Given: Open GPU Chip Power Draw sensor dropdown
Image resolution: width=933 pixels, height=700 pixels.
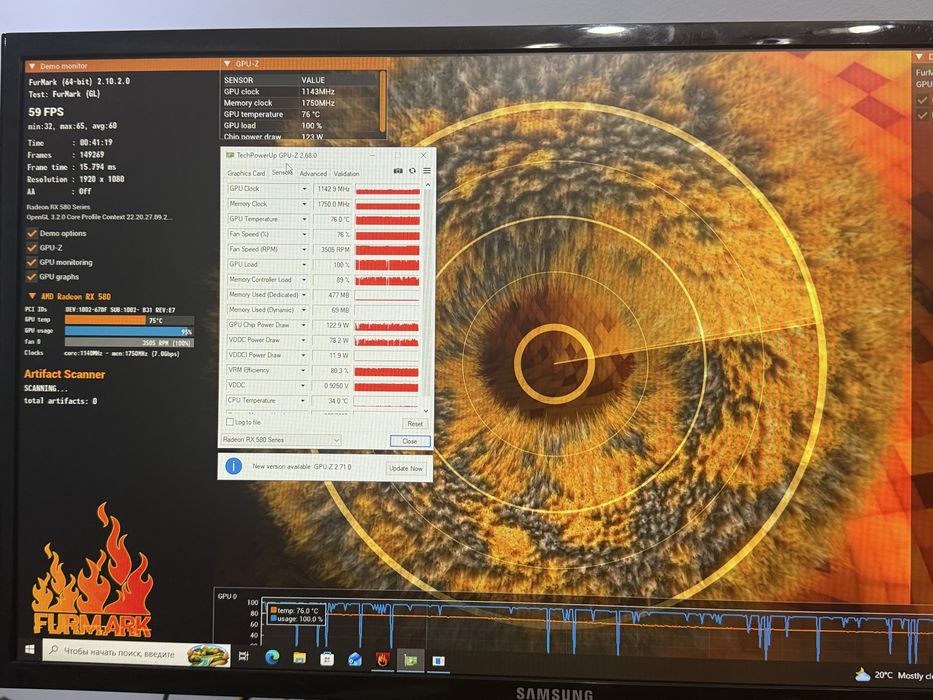Looking at the screenshot, I should click(304, 325).
